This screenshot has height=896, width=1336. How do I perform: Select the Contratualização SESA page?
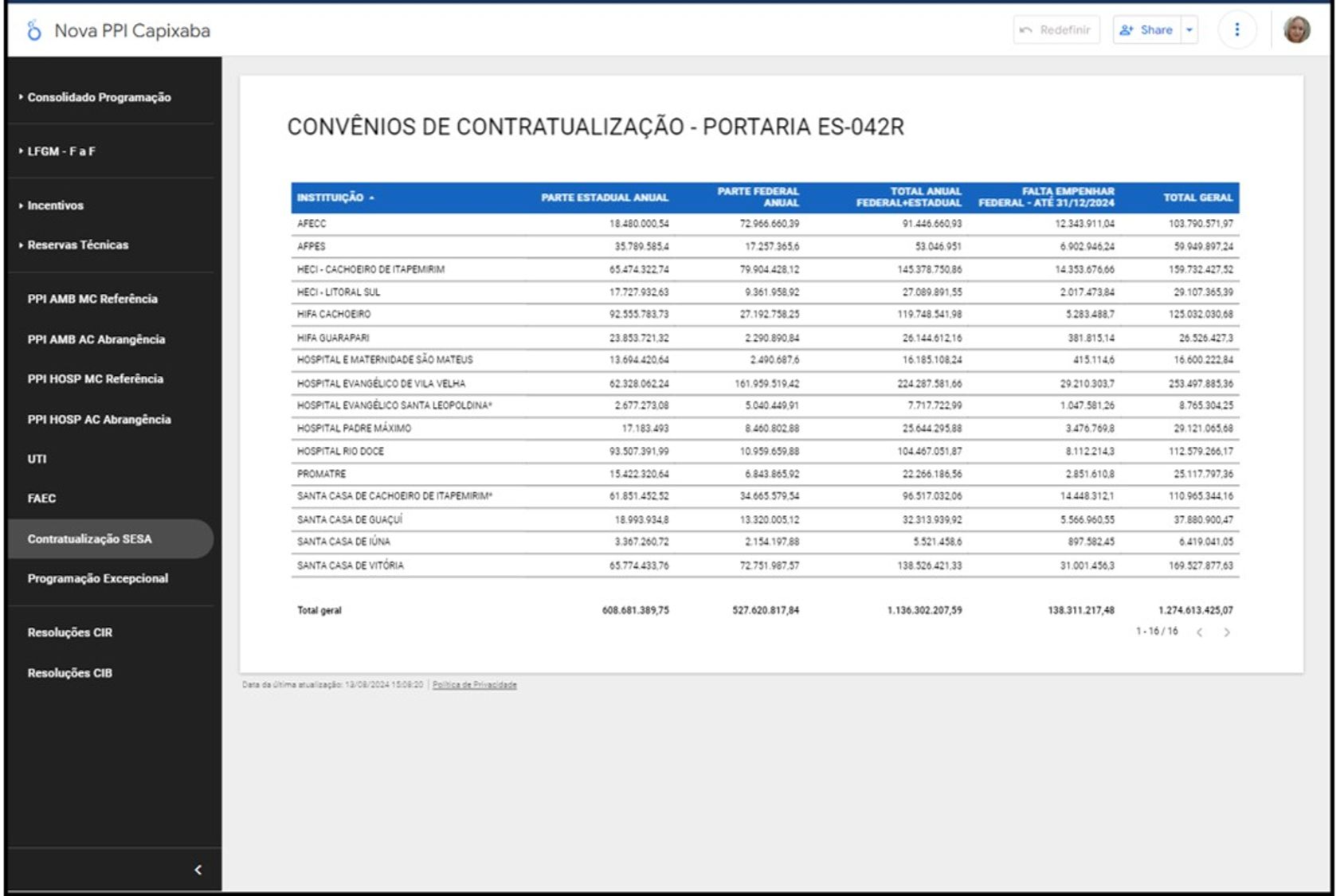[x=89, y=539]
